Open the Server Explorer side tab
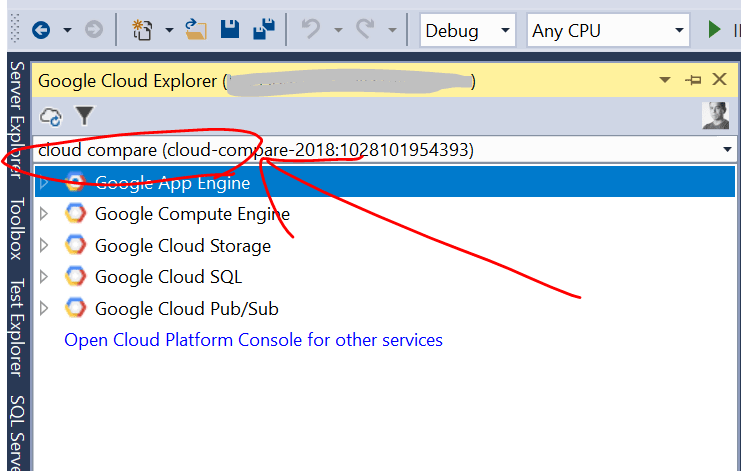 tap(17, 120)
